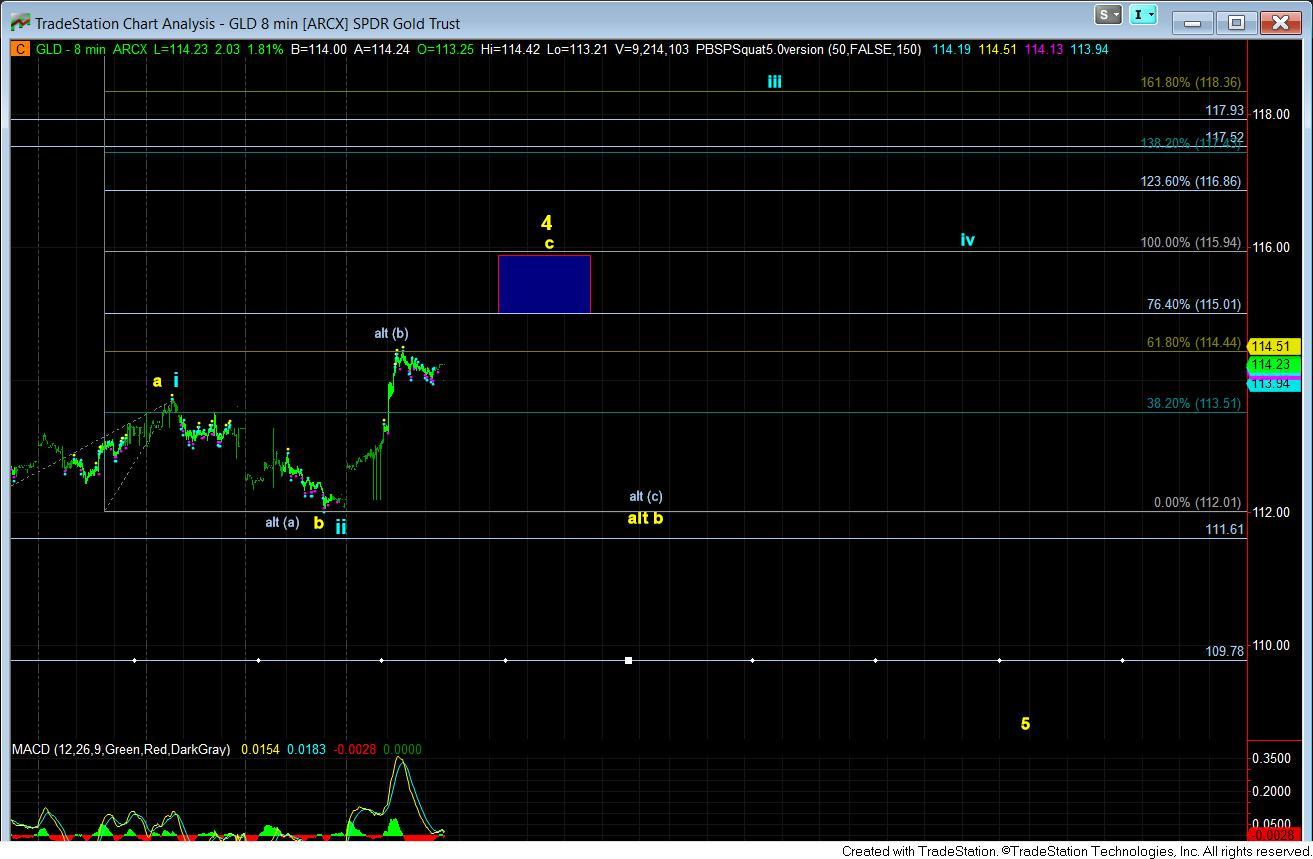Screen dimensions: 1313x859
Task: Click the GLD - 8 min symbol label
Action: coord(73,49)
